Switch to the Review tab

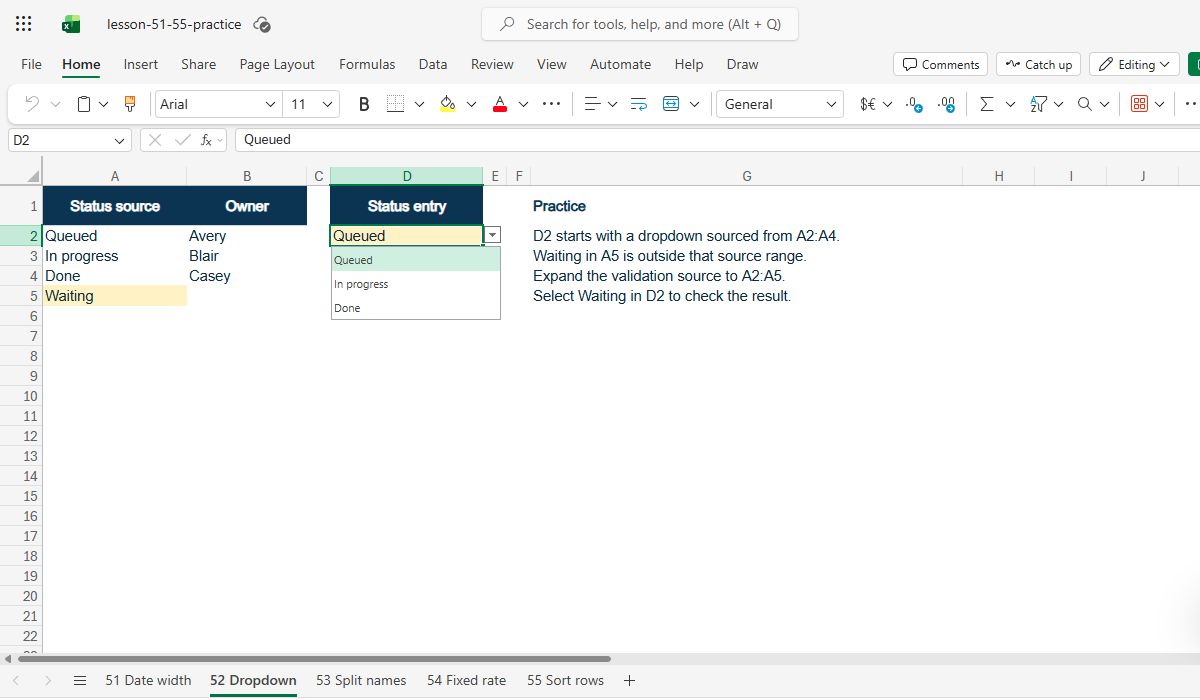pos(492,64)
